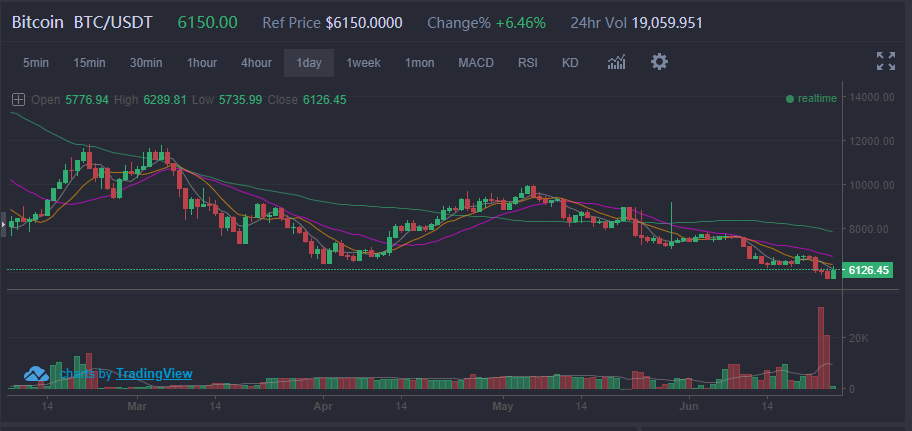Screen dimensions: 912x431
Task: Select the 30min timeframe
Action: click(x=146, y=63)
